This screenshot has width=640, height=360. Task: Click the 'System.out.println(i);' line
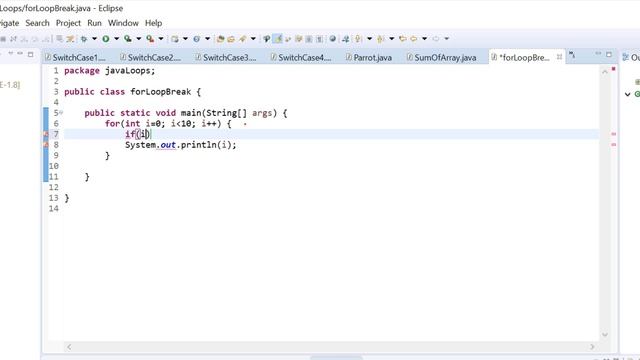tap(180, 145)
